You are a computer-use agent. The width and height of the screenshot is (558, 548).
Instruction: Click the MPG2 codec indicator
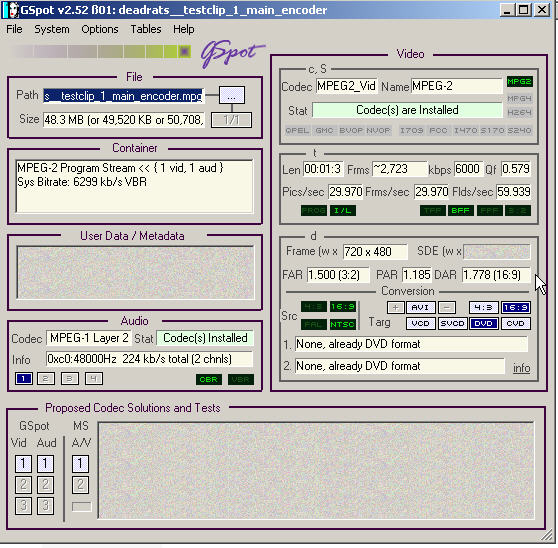(x=519, y=82)
